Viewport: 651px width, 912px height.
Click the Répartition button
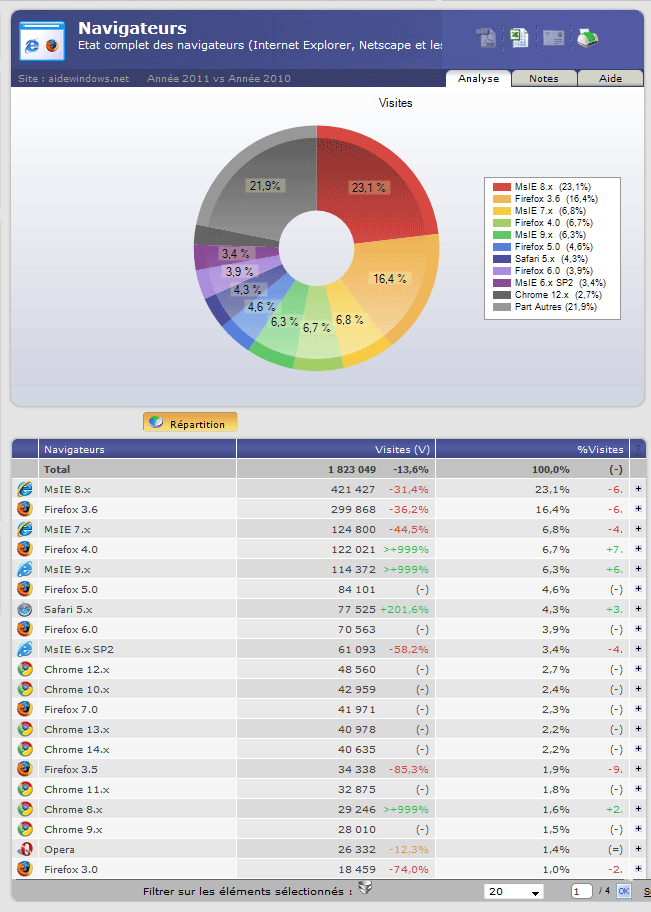pyautogui.click(x=190, y=423)
